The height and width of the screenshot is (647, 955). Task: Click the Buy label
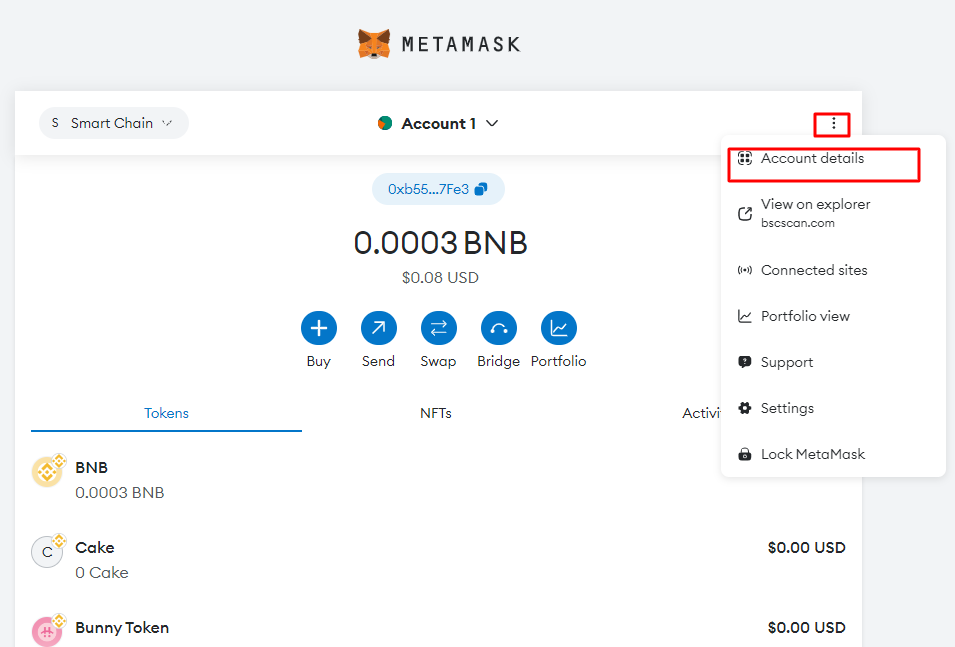coord(319,361)
